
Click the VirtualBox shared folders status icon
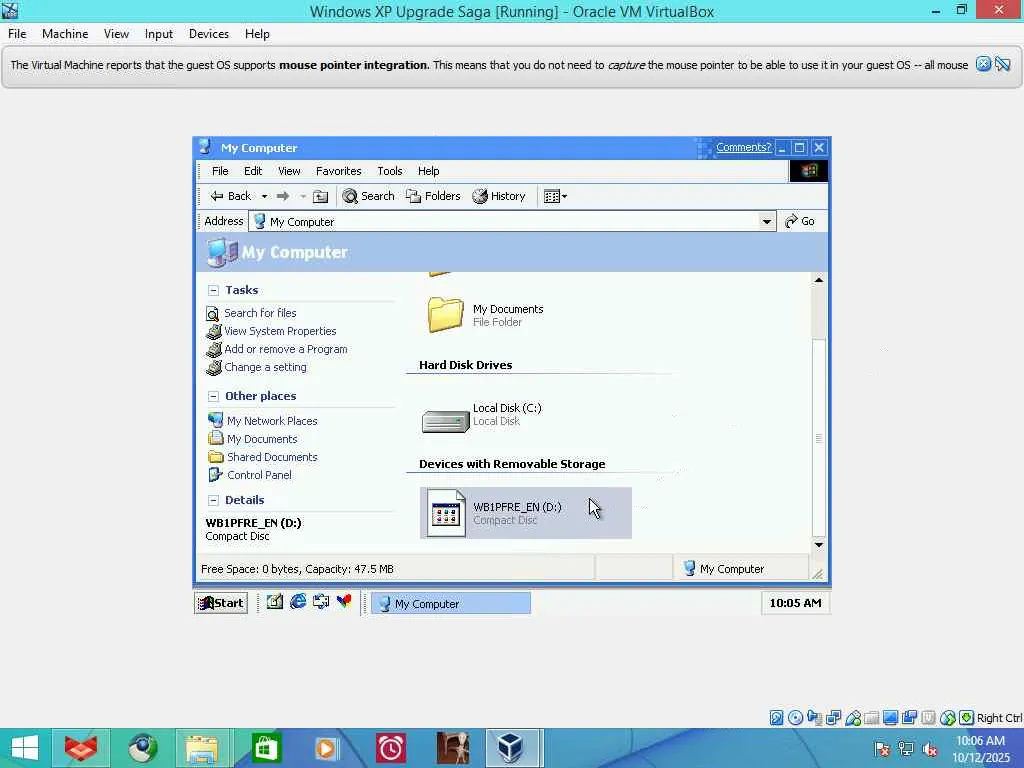tap(871, 718)
